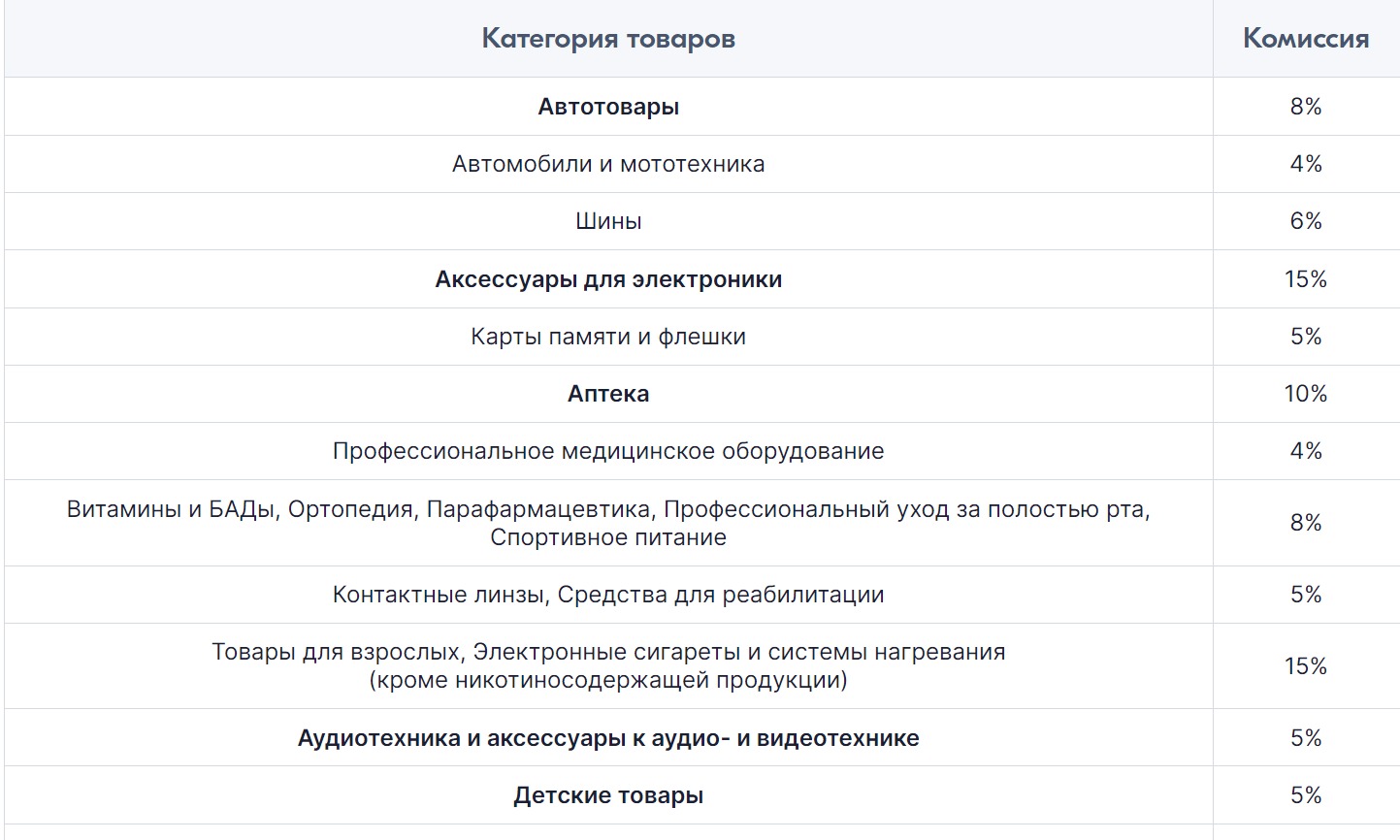Select the 5% commission for Детские товары
Screen dimensions: 1400x840
pyautogui.click(x=1306, y=795)
